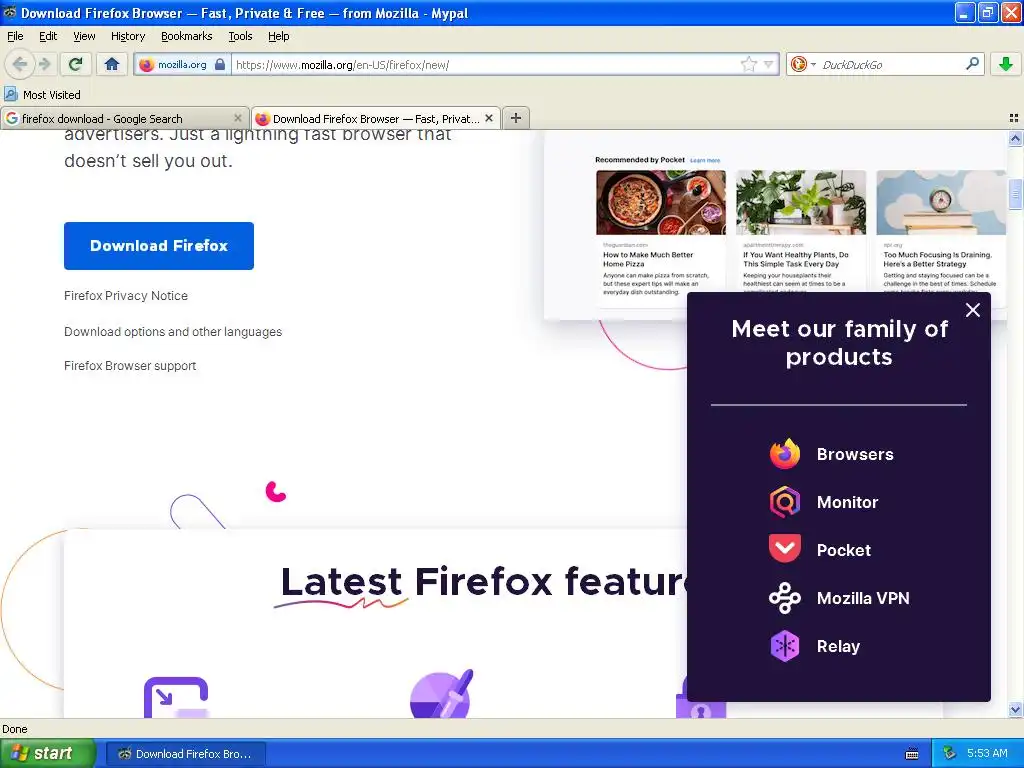The width and height of the screenshot is (1024, 768).
Task: Open the Monitor text link
Action: [847, 502]
